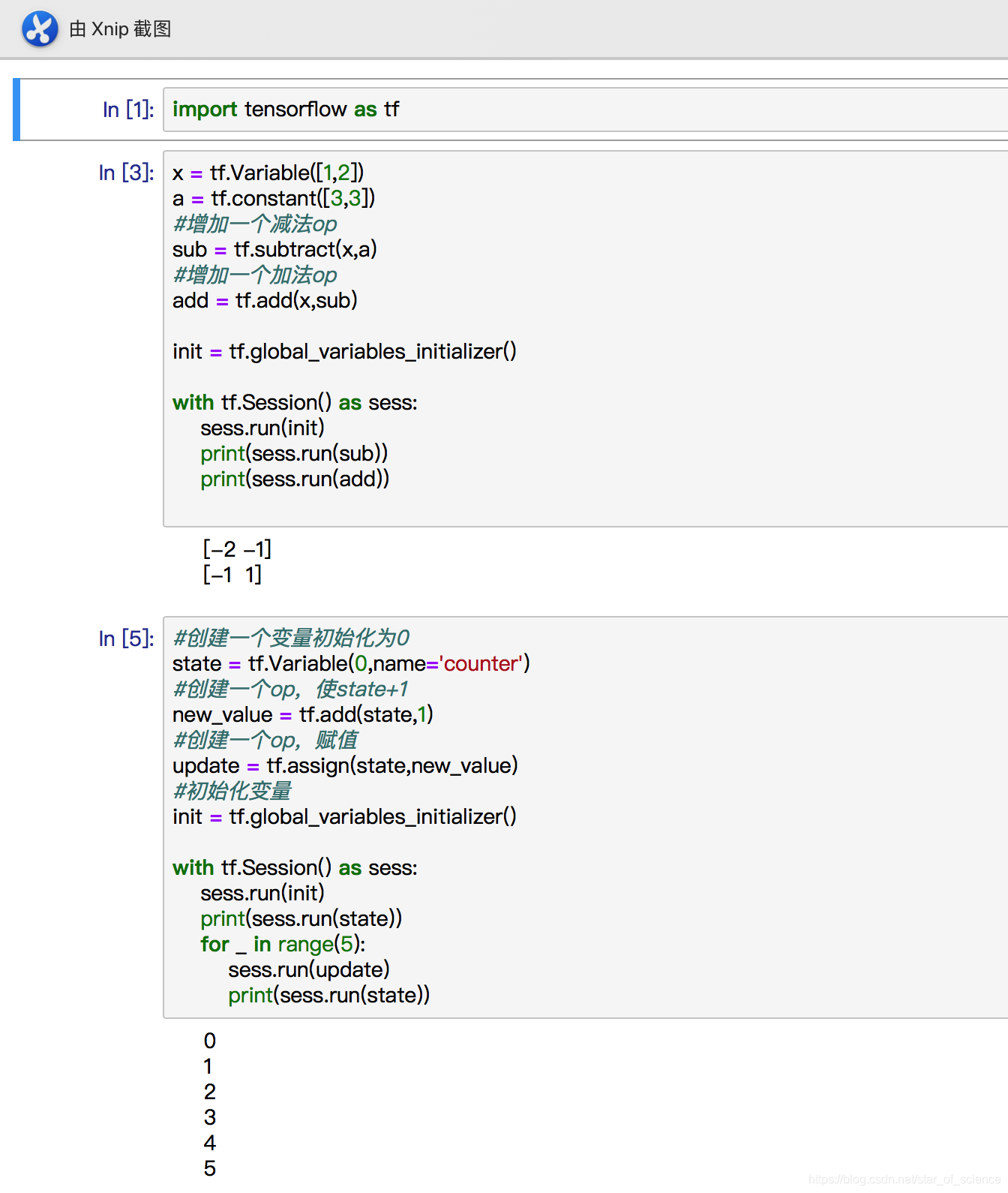Click the comment '#创建一个op, 赋值'
This screenshot has height=1193, width=1008.
265,740
